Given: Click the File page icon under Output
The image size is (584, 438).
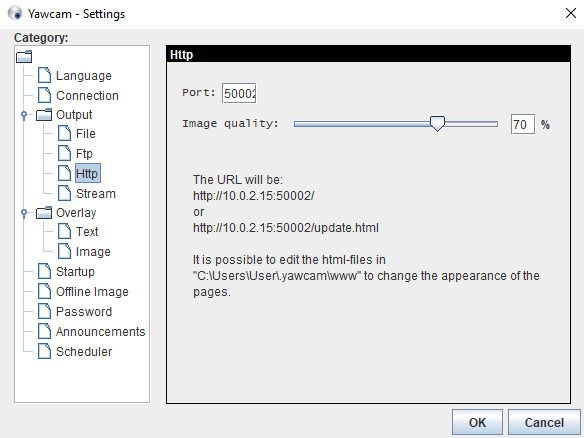Looking at the screenshot, I should (64, 133).
